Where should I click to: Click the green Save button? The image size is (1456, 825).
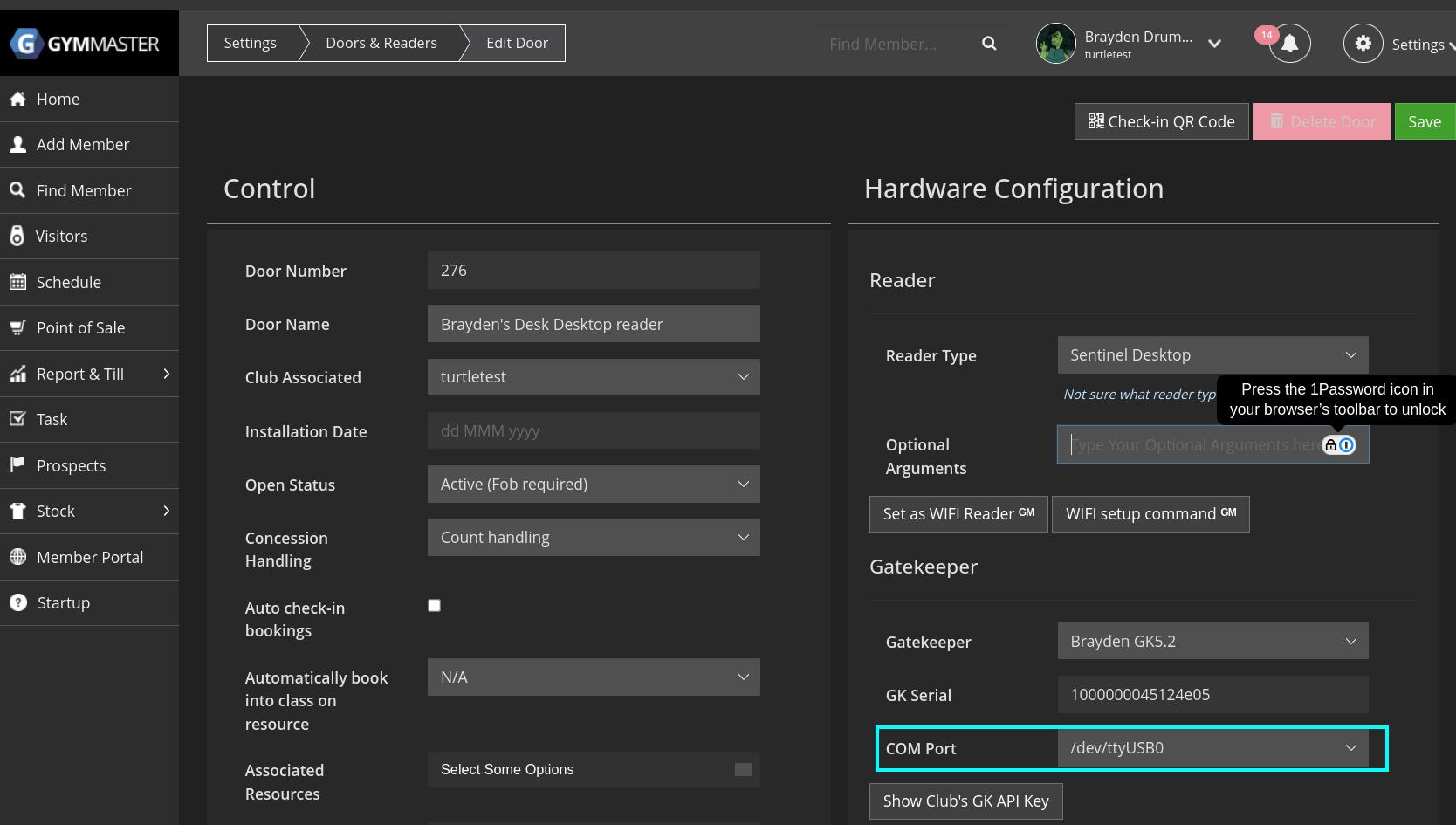pyautogui.click(x=1424, y=122)
